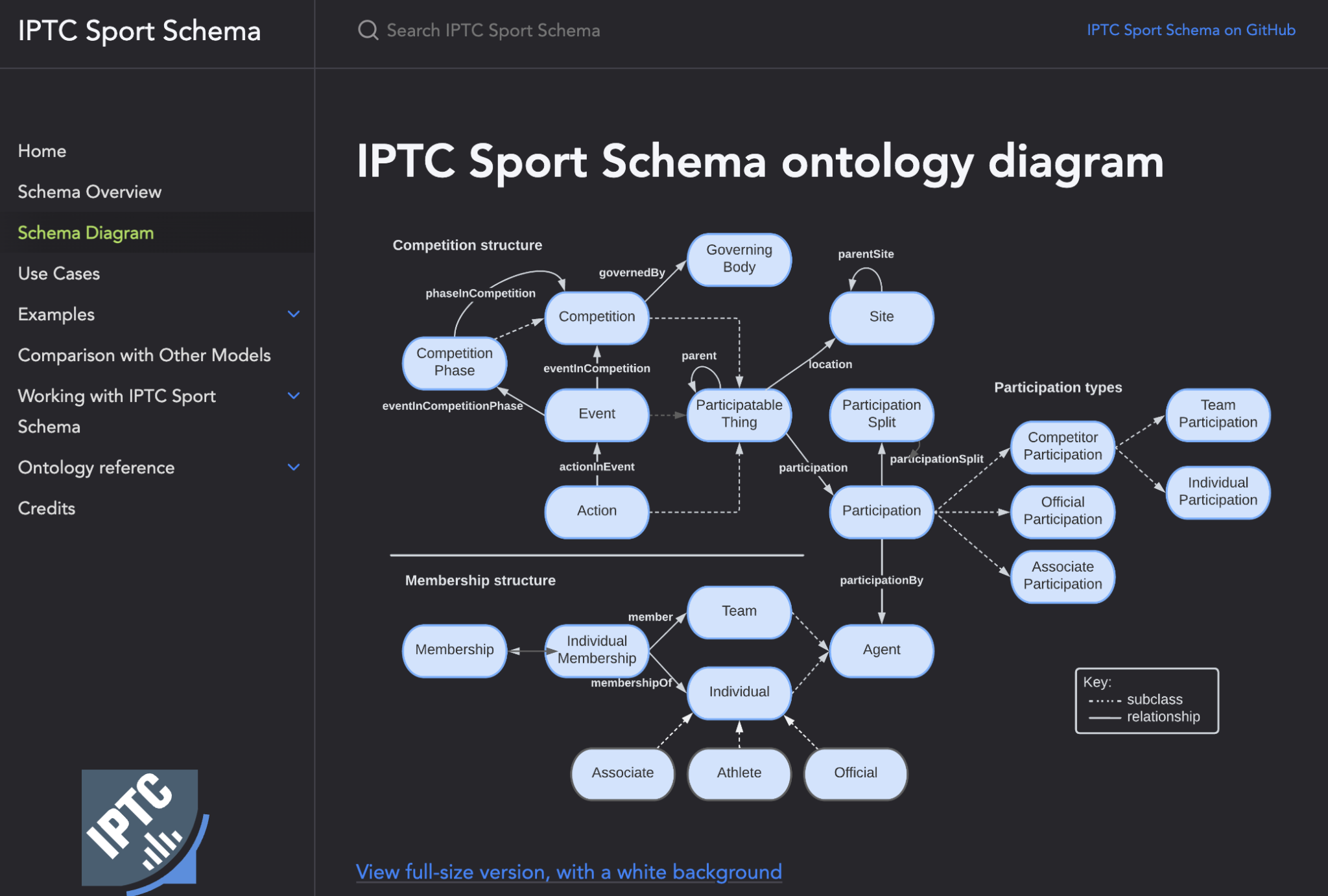Click the Key legend box

coord(1146,700)
